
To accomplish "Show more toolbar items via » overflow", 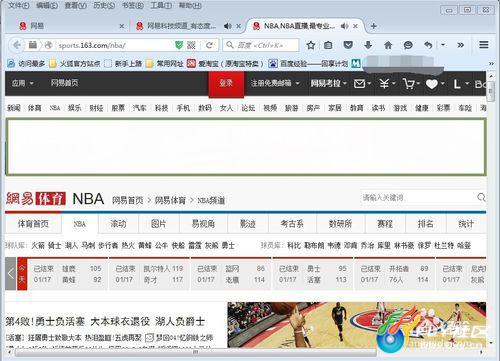I will pos(461,45).
